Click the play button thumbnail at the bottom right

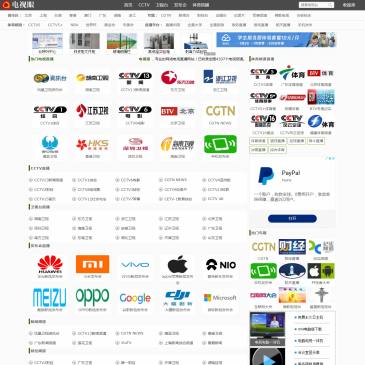point(267,357)
